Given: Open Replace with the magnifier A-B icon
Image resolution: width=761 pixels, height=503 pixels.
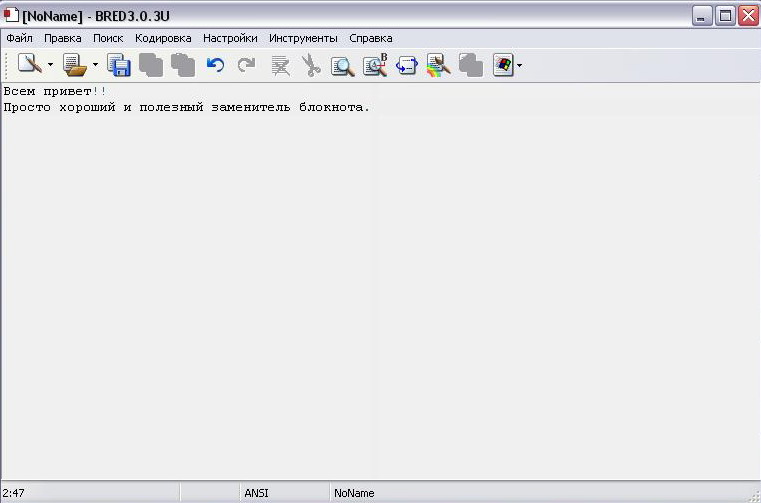Looking at the screenshot, I should 375,65.
